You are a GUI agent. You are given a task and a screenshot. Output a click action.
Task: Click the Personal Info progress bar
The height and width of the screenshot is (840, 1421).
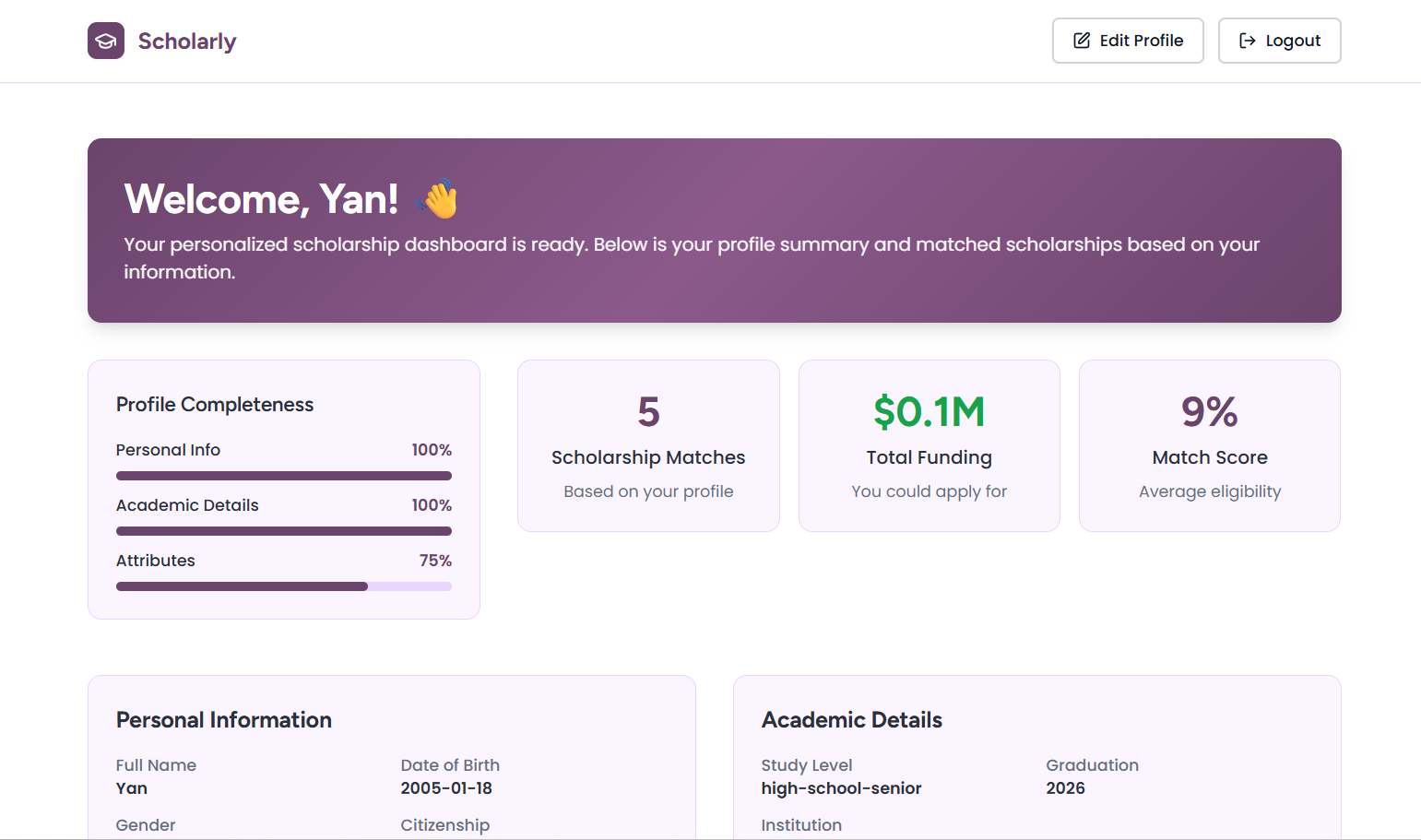coord(284,476)
